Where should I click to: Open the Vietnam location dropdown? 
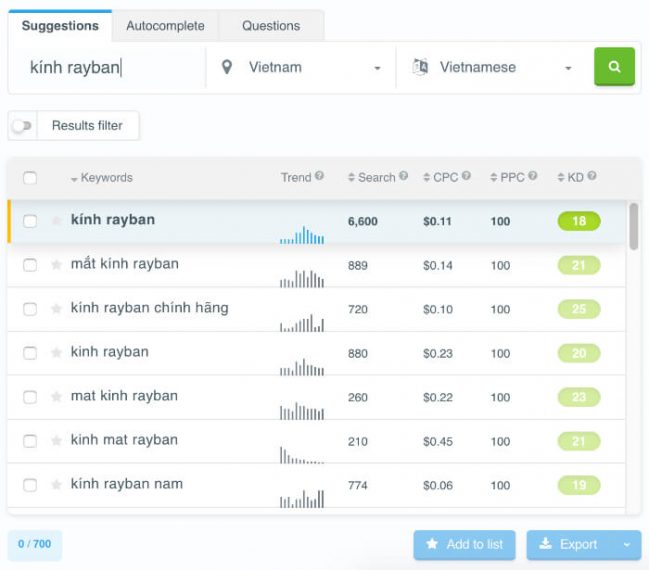point(301,67)
